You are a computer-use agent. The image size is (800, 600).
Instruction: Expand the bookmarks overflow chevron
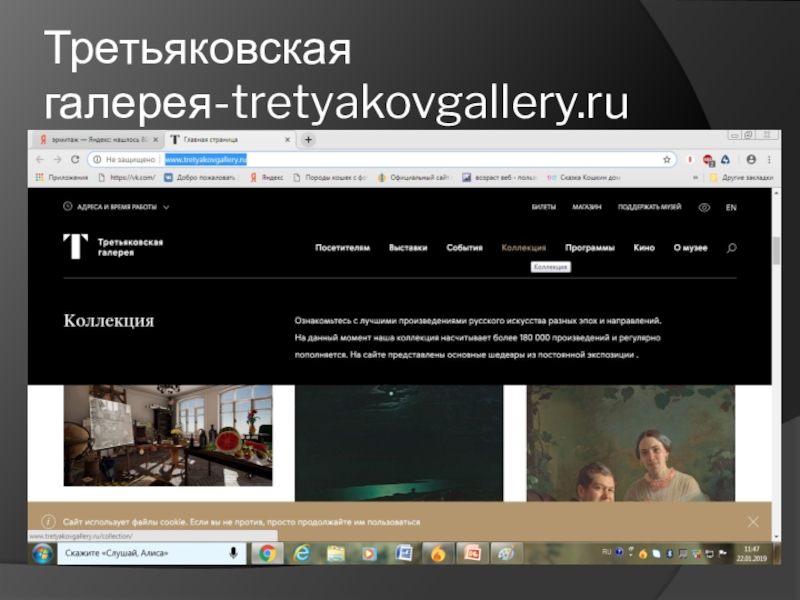(695, 178)
